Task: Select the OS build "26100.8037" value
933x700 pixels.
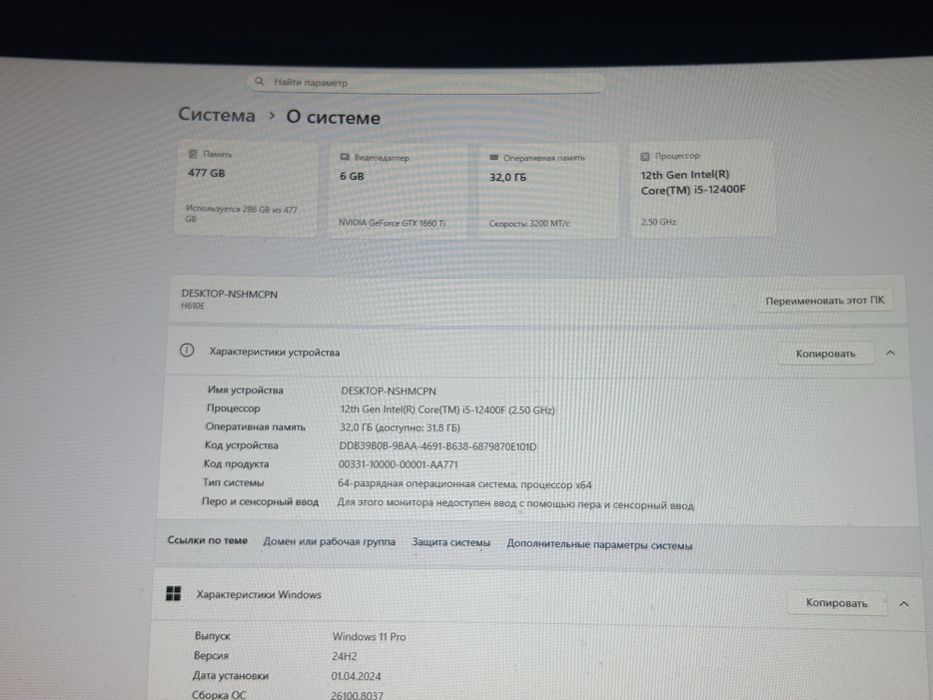Action: click(357, 695)
